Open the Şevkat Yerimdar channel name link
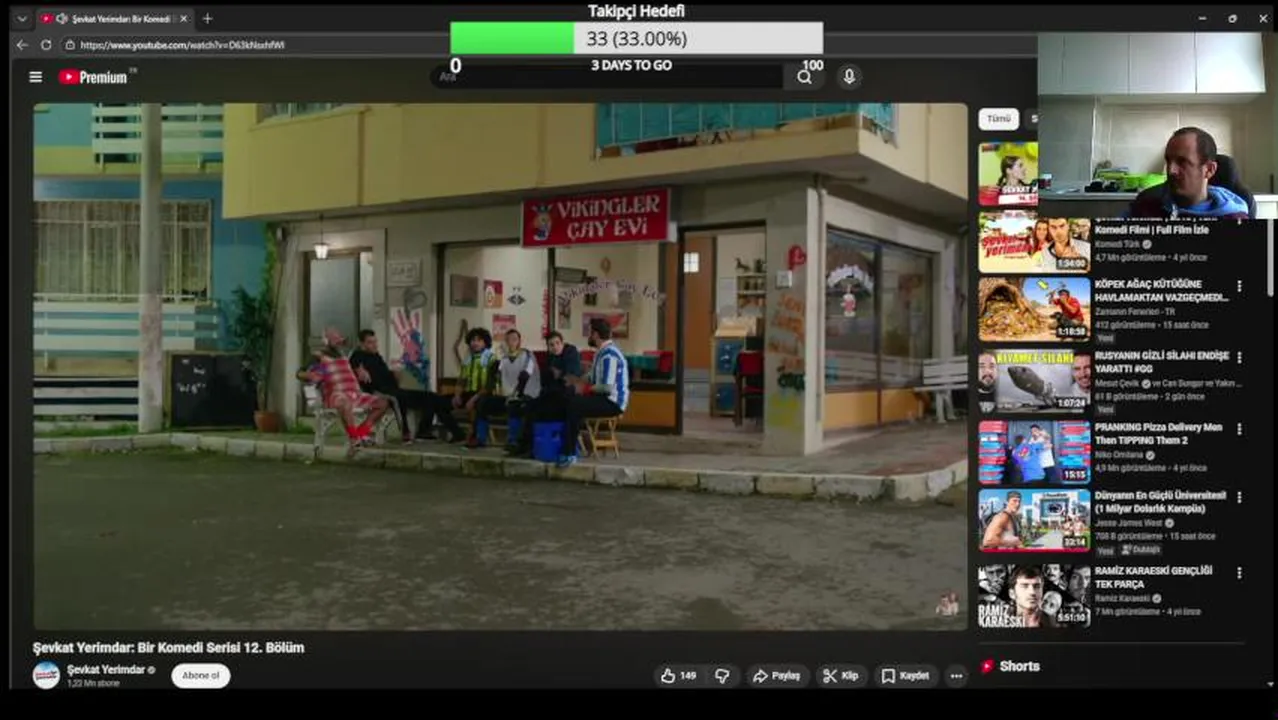 pyautogui.click(x=106, y=669)
